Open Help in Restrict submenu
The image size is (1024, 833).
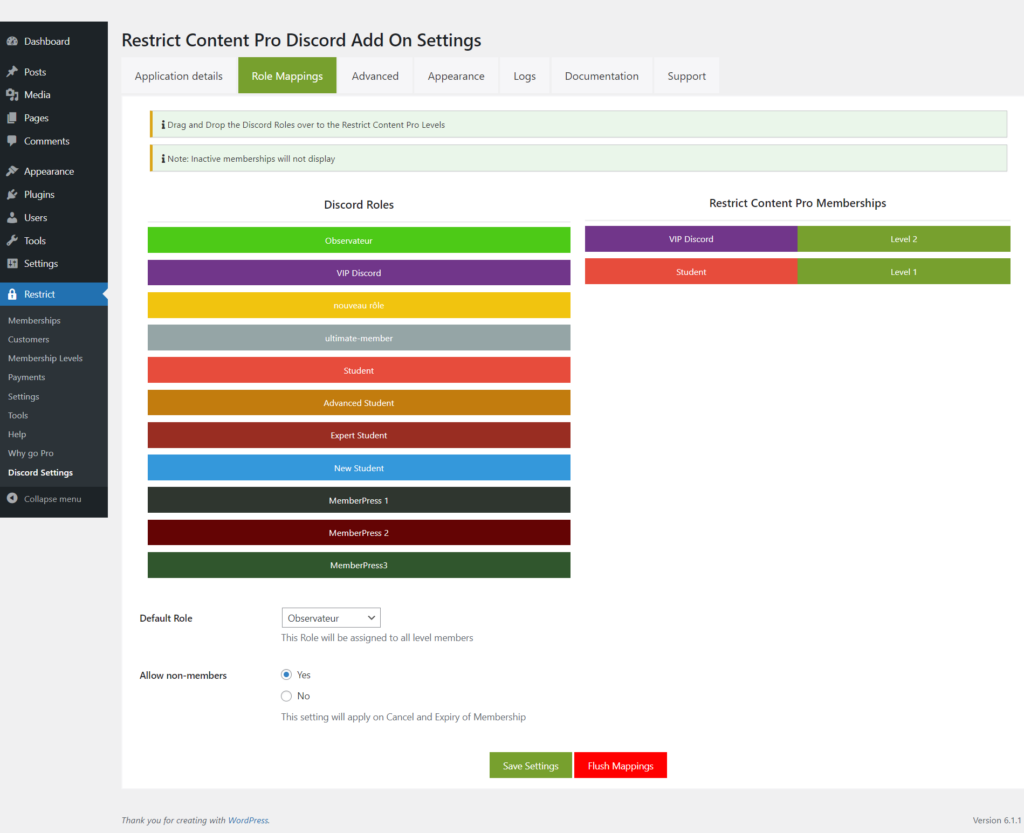point(17,434)
